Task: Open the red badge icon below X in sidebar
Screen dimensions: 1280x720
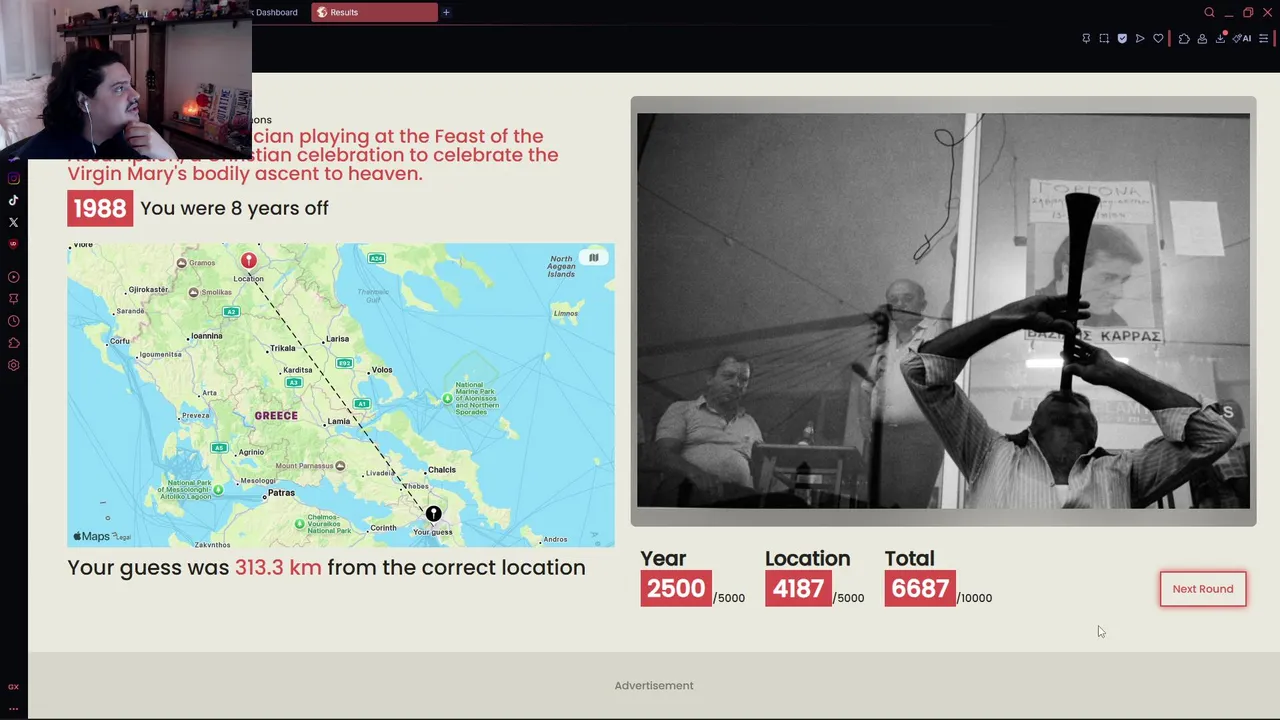Action: pos(13,244)
